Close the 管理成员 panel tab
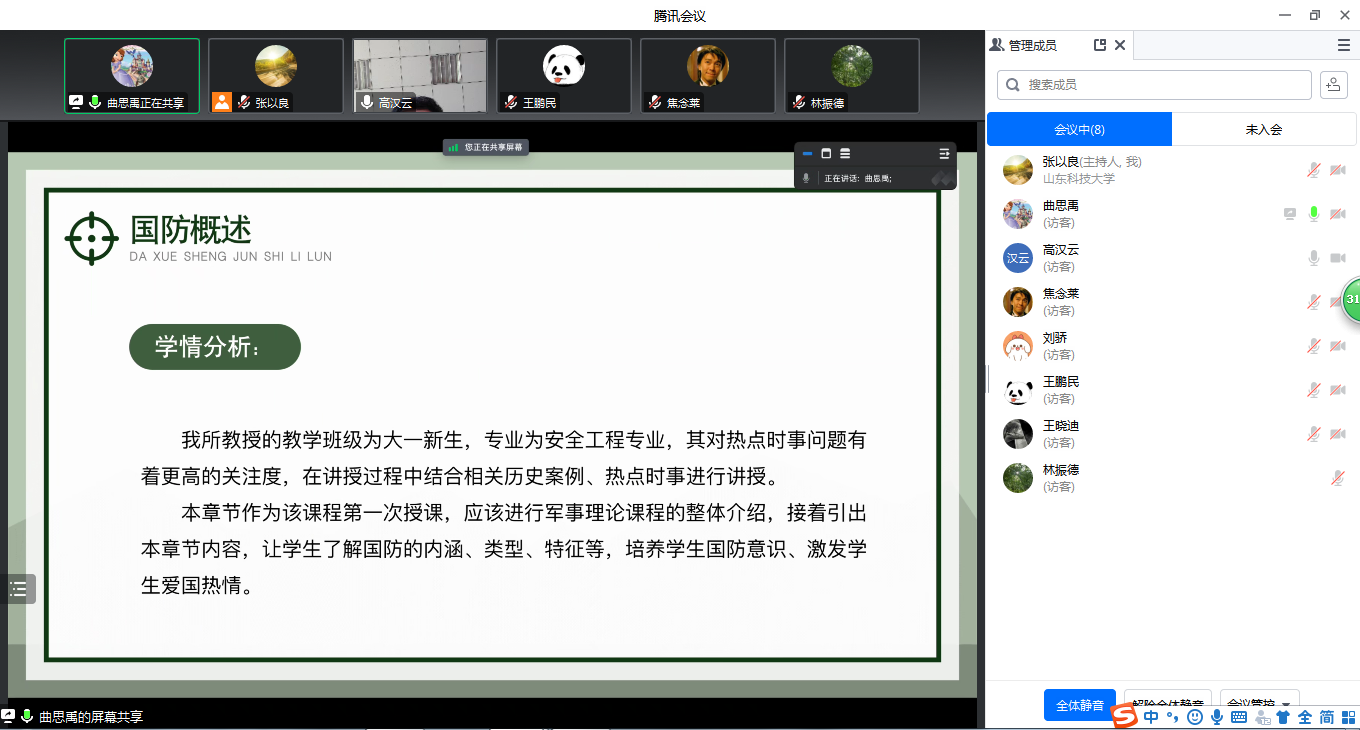The width and height of the screenshot is (1360, 730). (1120, 45)
